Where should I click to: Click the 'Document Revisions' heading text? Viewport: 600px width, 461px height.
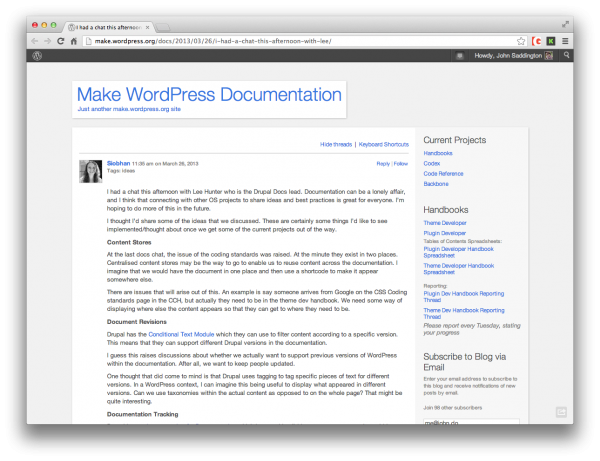(x=137, y=322)
